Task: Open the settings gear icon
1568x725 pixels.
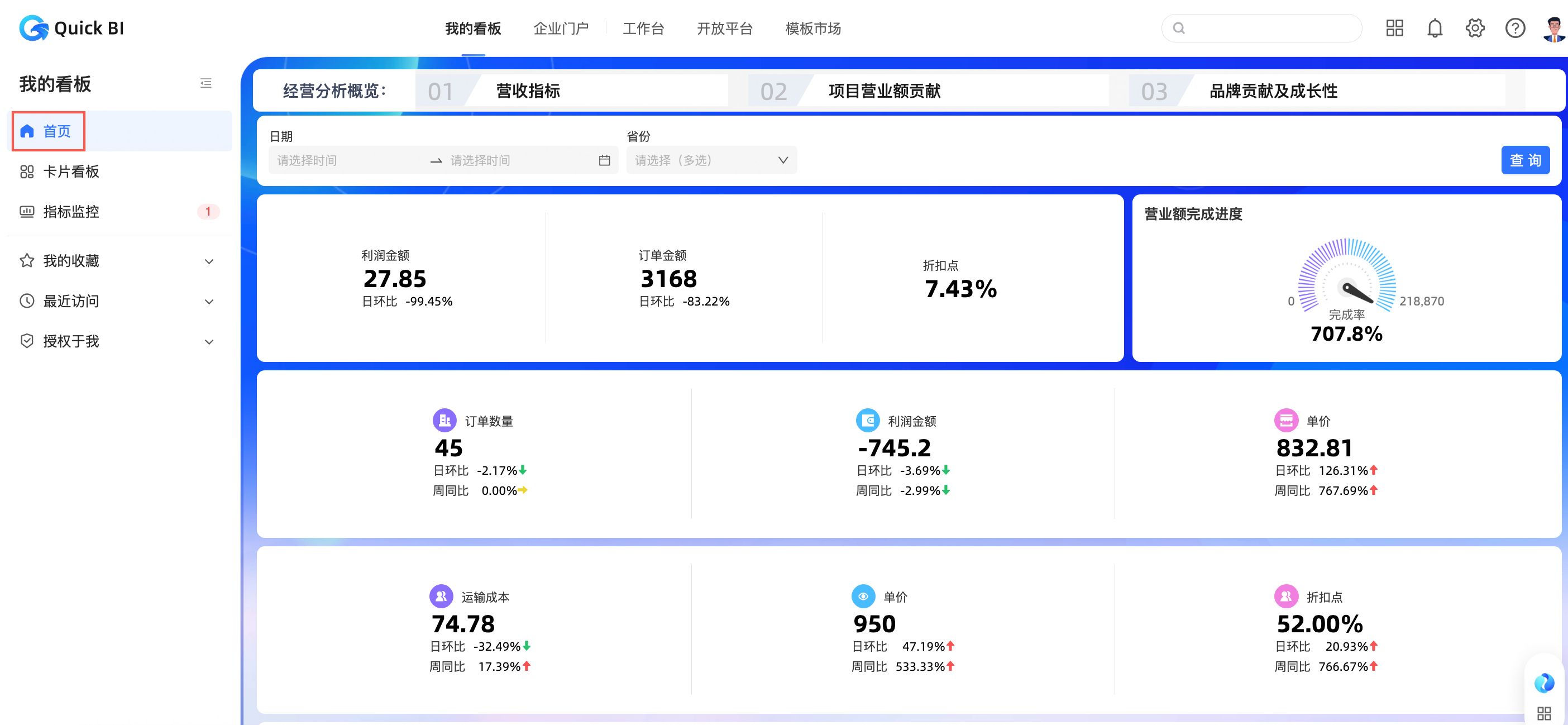Action: pyautogui.click(x=1474, y=28)
